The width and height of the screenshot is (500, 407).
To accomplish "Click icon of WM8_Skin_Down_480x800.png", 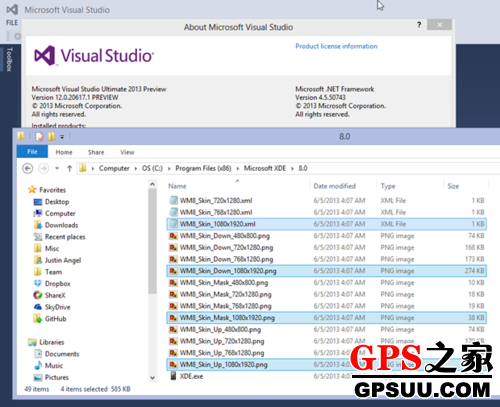I will pos(173,236).
